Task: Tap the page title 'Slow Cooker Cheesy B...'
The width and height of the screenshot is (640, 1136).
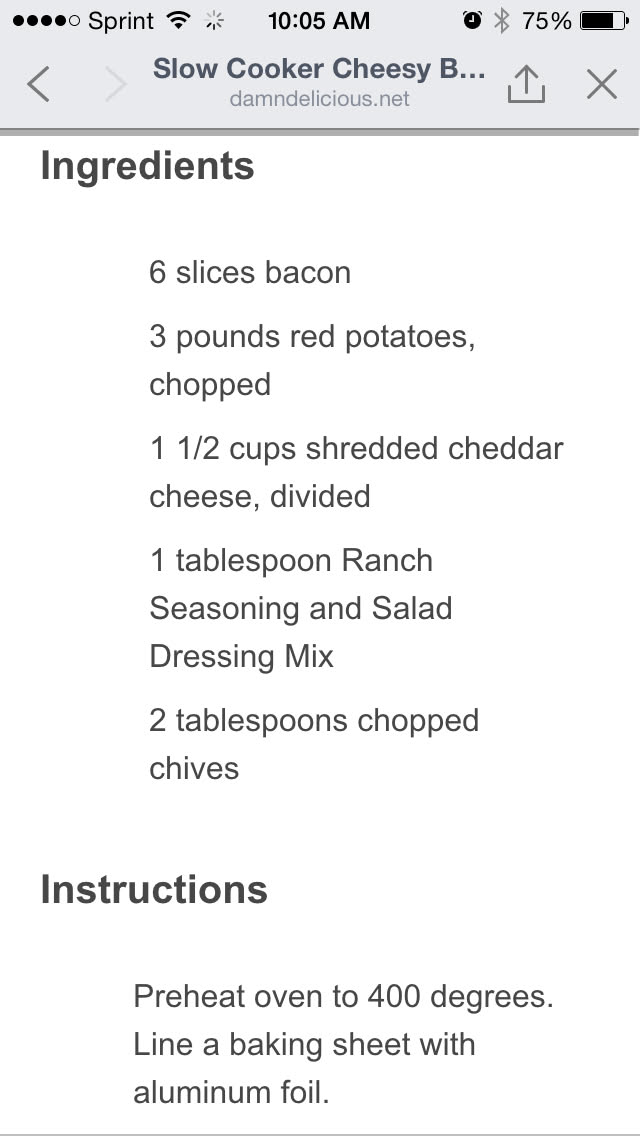Action: [x=319, y=70]
